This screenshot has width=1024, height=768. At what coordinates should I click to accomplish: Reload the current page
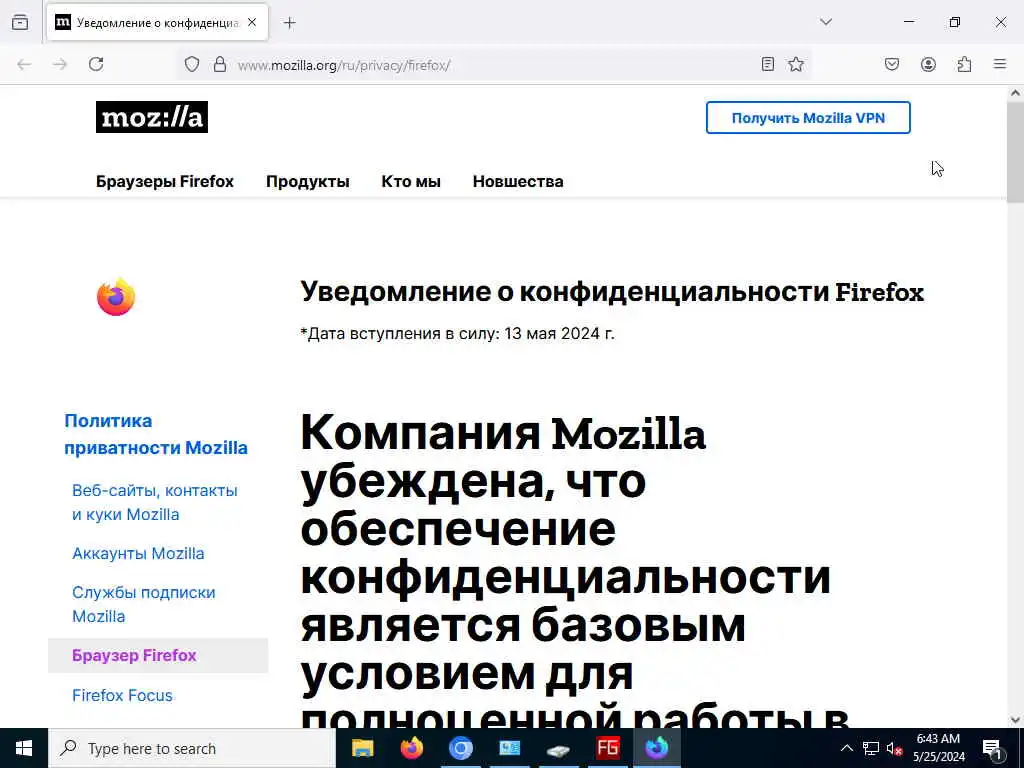coord(96,64)
